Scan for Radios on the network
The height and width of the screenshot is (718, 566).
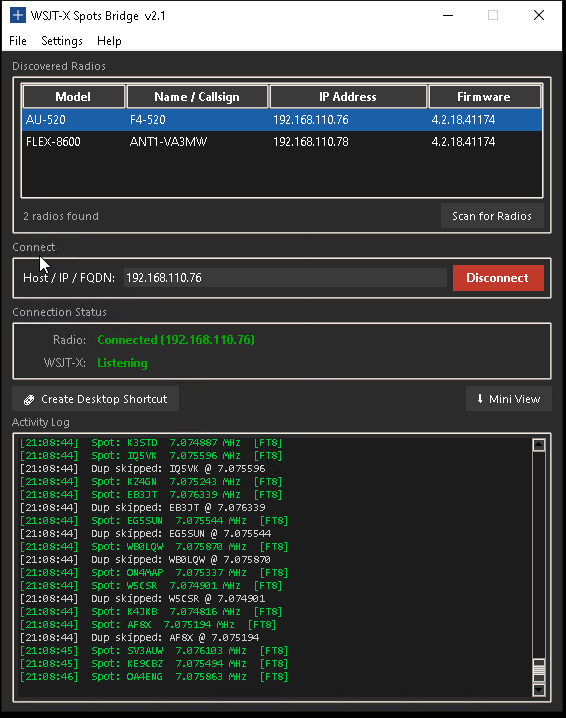tap(492, 216)
